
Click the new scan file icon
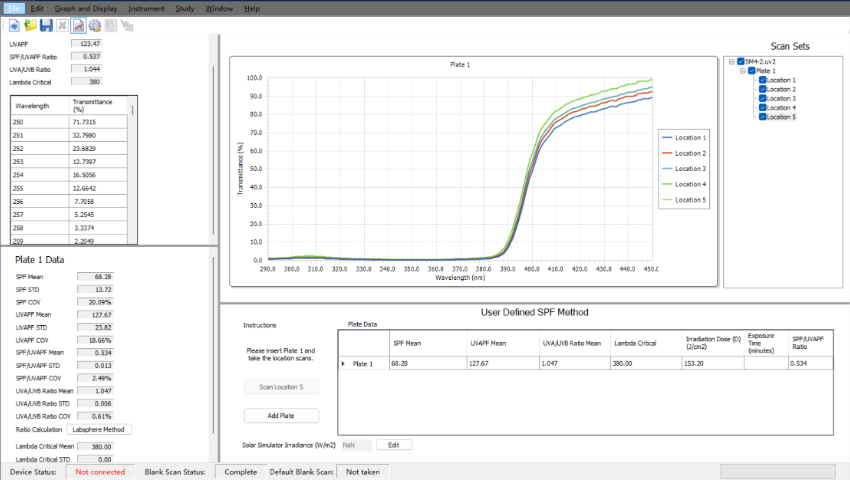pos(14,25)
